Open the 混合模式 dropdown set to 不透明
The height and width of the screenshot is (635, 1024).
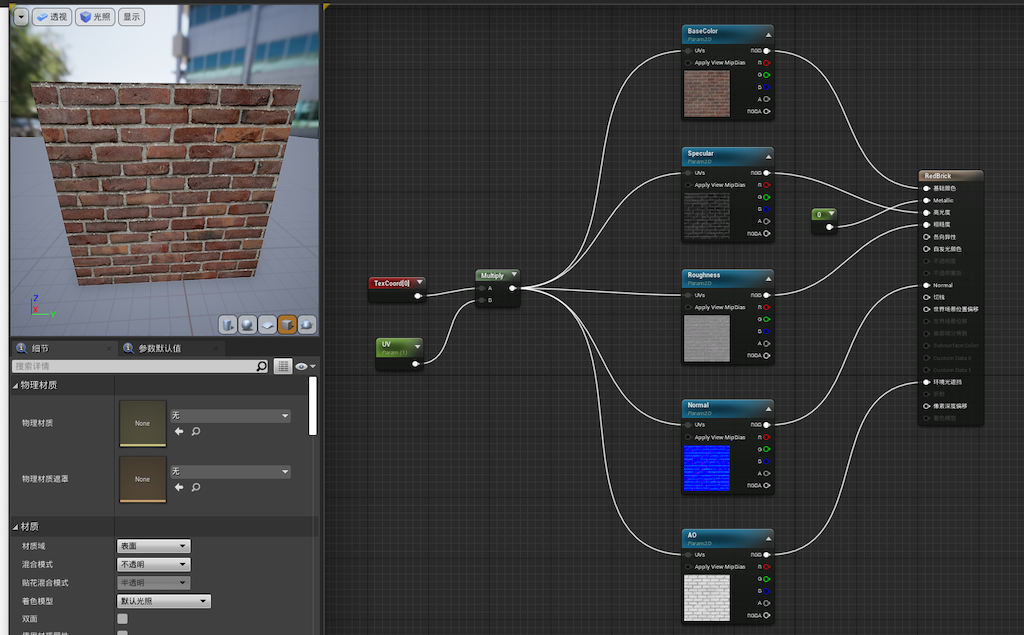153,564
